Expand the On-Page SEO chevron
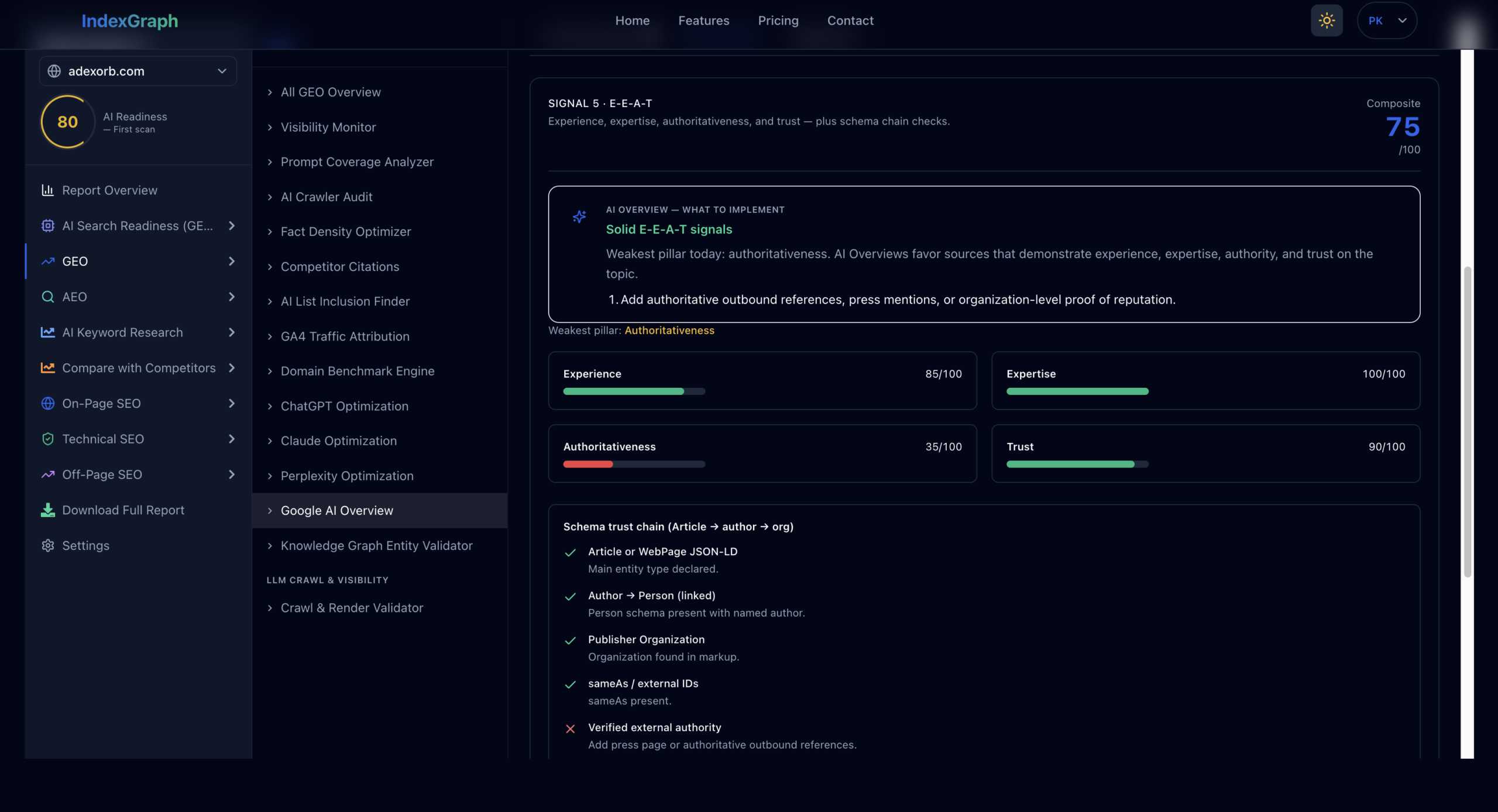The width and height of the screenshot is (1498, 812). [x=232, y=404]
